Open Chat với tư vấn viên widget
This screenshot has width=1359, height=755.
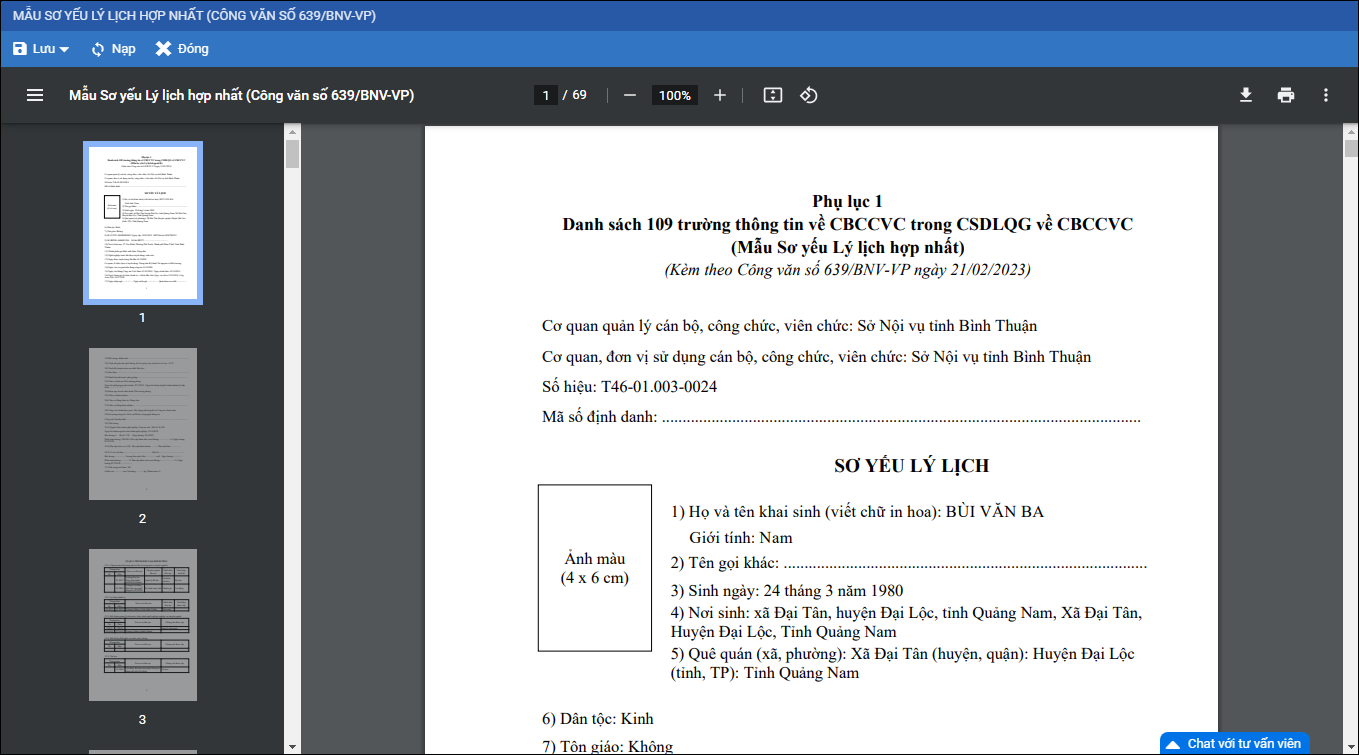tap(1234, 744)
